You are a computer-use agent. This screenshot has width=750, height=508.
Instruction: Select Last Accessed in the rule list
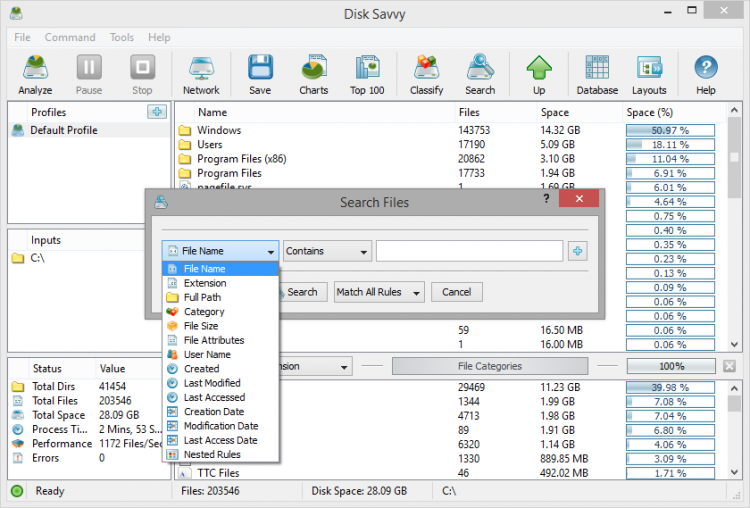(x=221, y=398)
